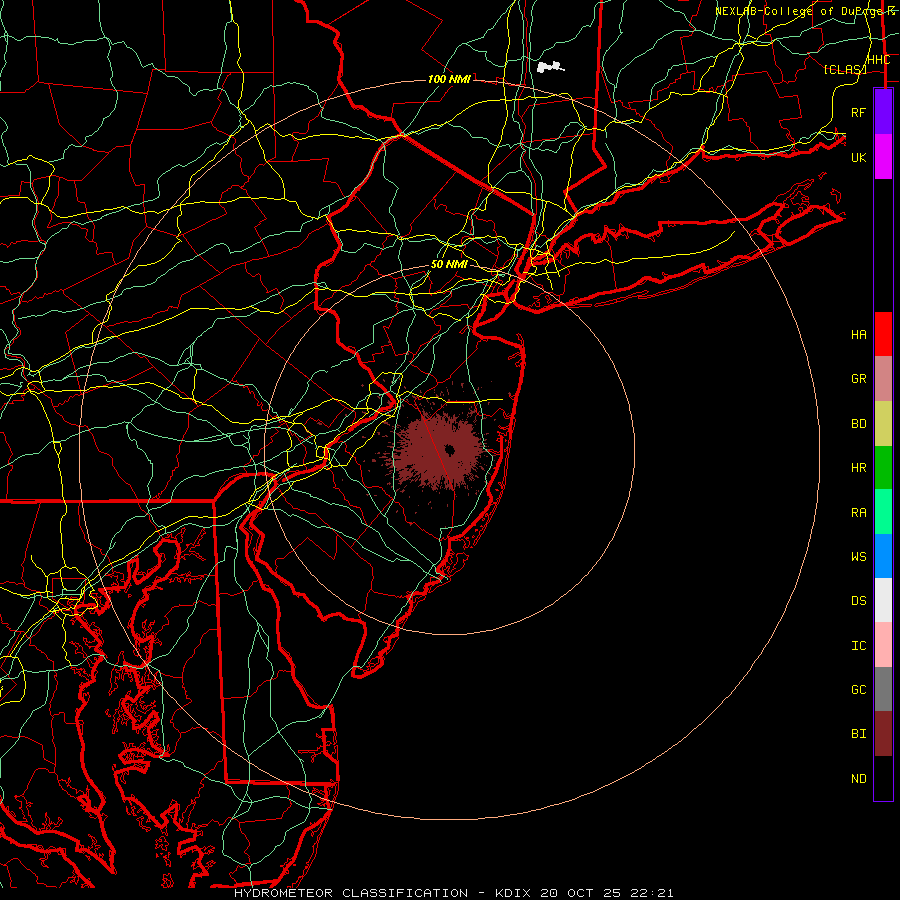Click the DS legend label
The width and height of the screenshot is (900, 900).
click(x=859, y=601)
